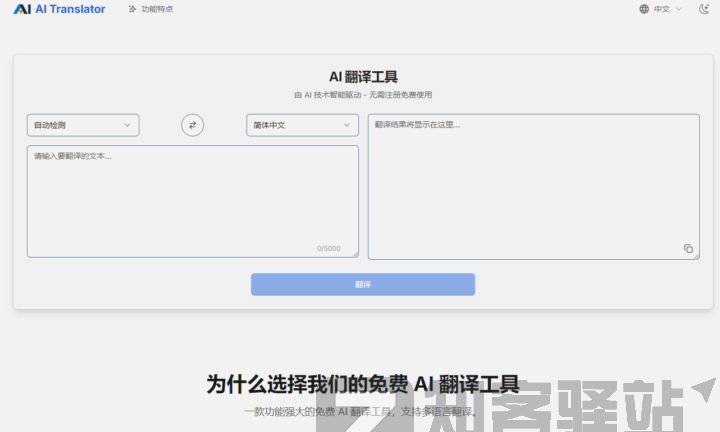The width and height of the screenshot is (720, 432).
Task: Click the 由 AI 技术智能驱动 subtitle text
Action: (363, 95)
